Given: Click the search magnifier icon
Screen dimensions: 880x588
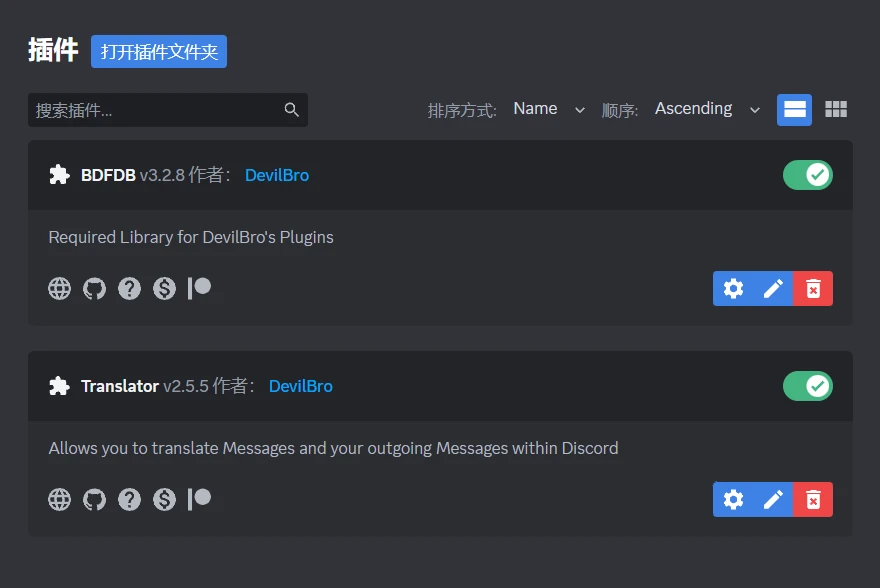Looking at the screenshot, I should point(291,109).
